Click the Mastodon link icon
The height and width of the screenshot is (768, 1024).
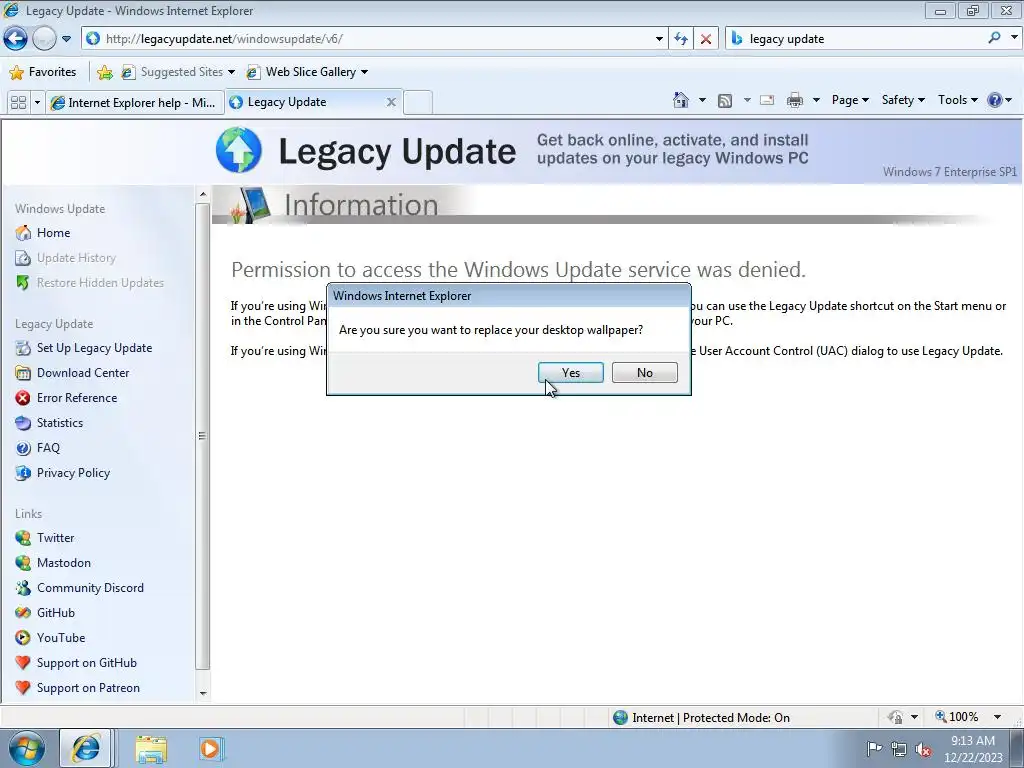click(23, 563)
